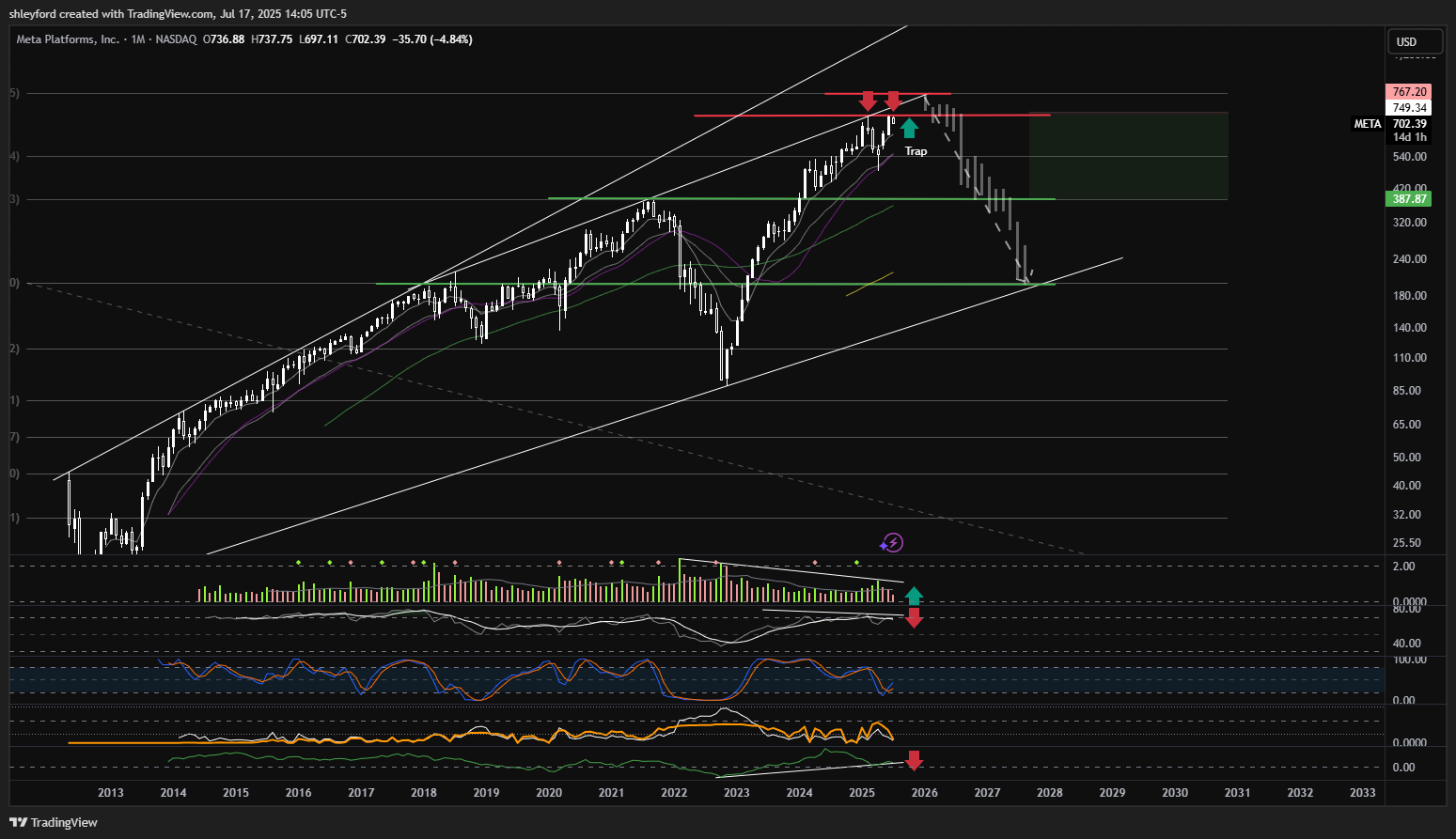Click 80.00 on the RSI pane scale
Image resolution: width=1456 pixels, height=839 pixels.
click(1407, 609)
